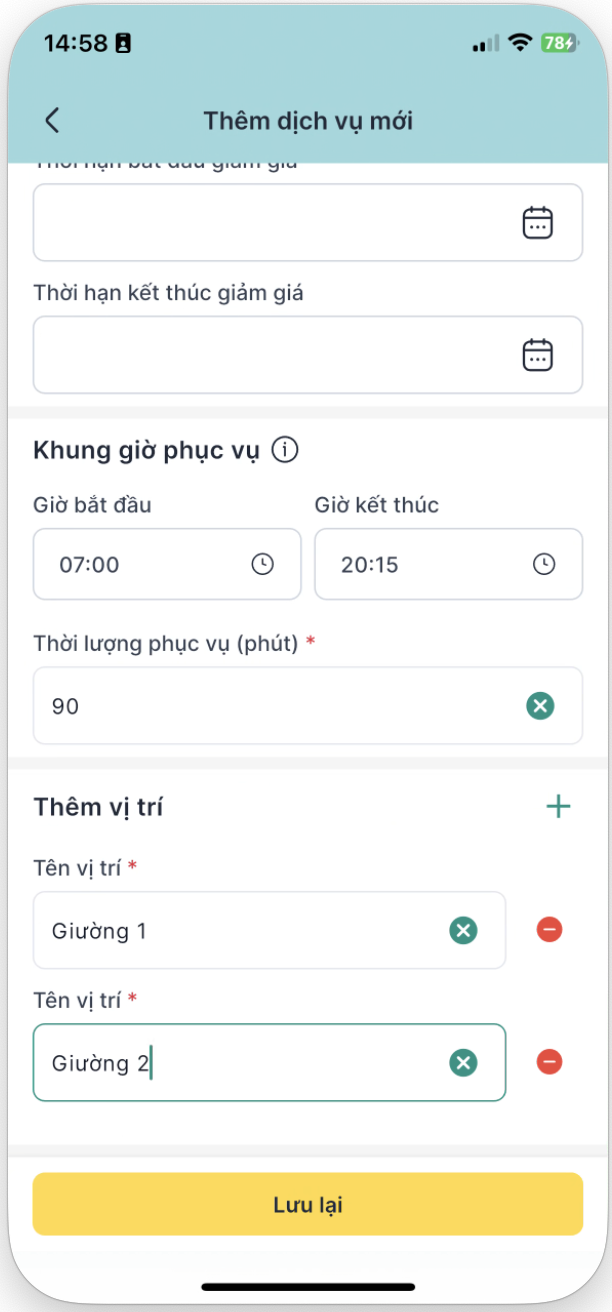Open calendar for "Thời hạn kết thúc giảm giá"
Screen dimensions: 612x1312
coord(538,355)
